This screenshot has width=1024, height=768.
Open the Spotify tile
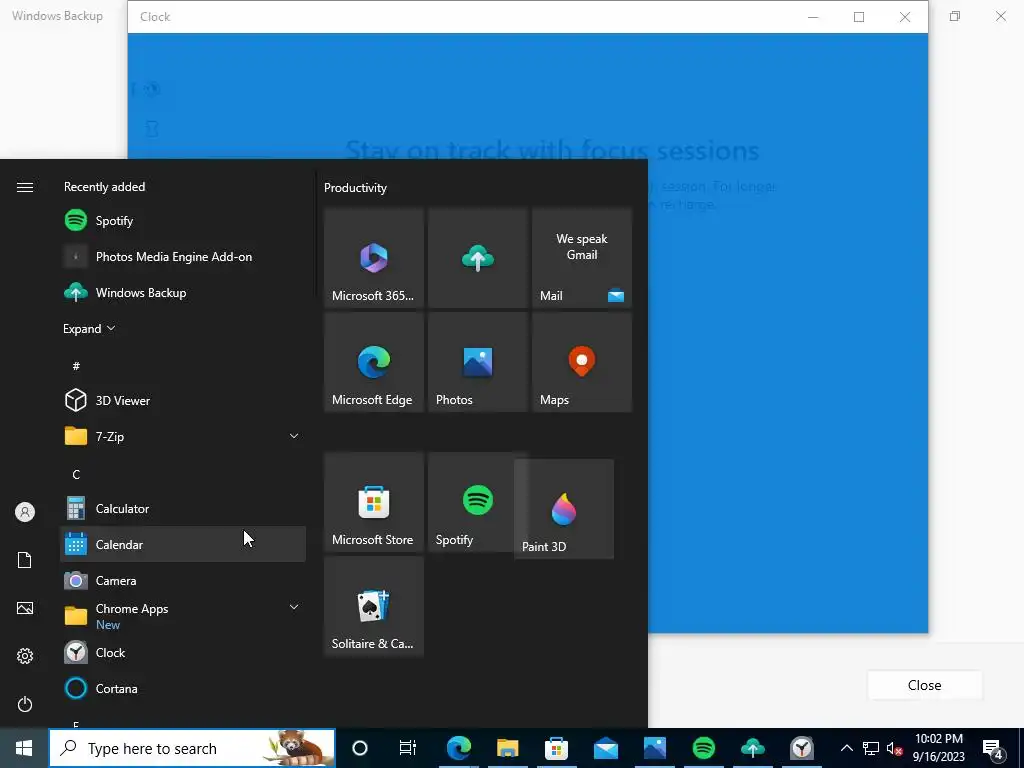(x=471, y=502)
